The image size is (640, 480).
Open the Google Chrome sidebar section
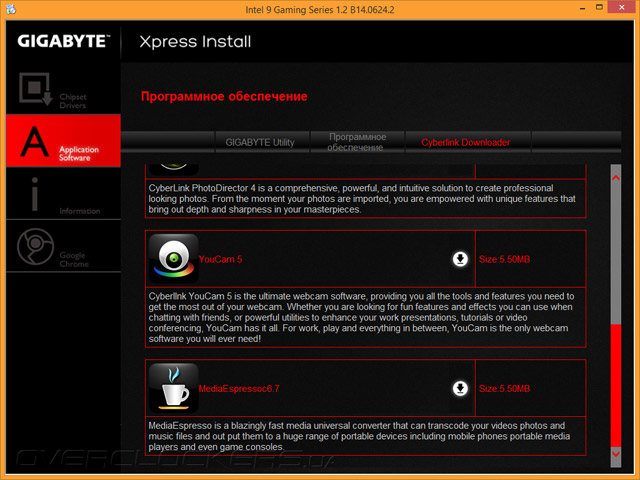point(63,246)
